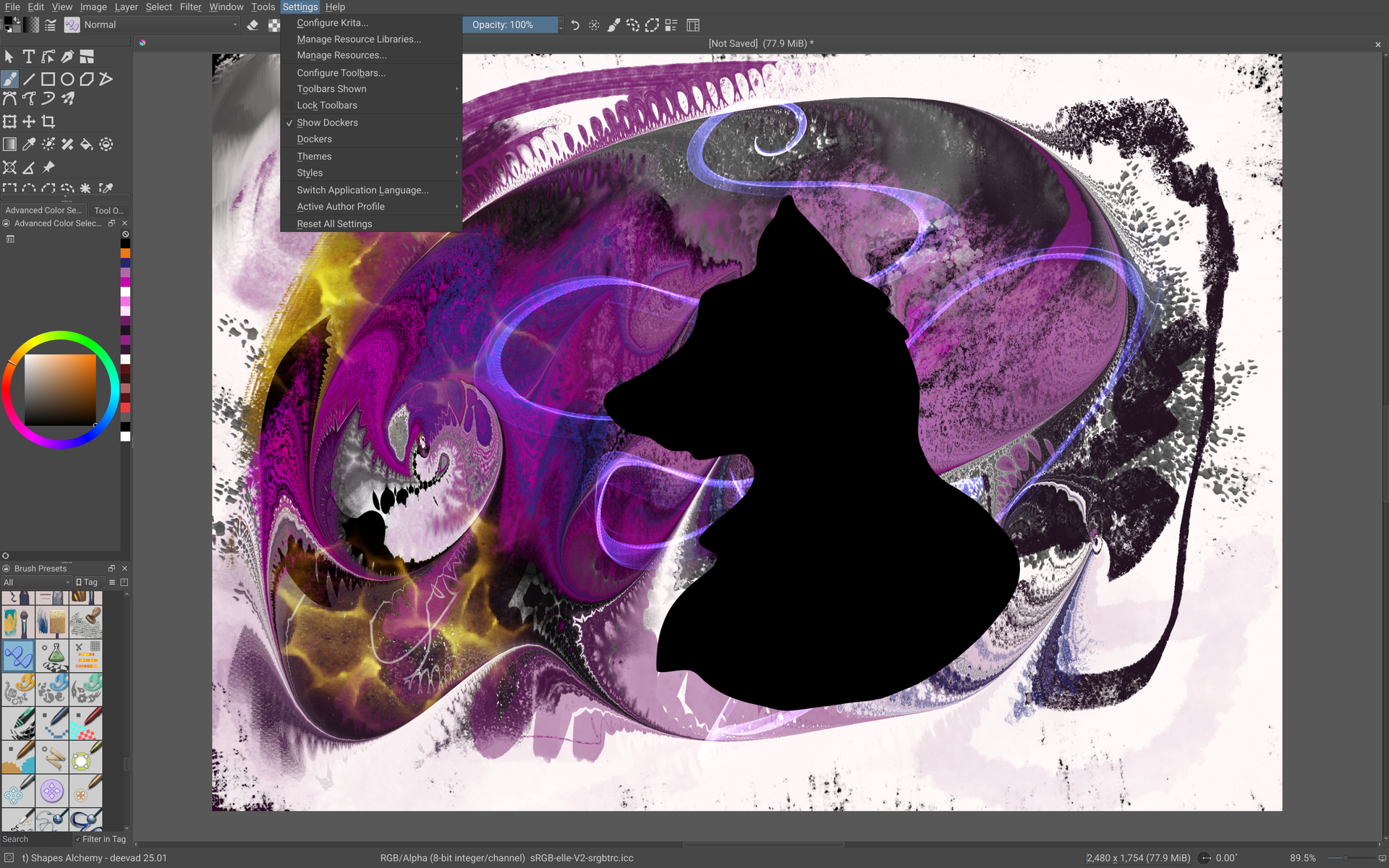This screenshot has width=1389, height=868.
Task: Select the Multibrush tool
Action: pyautogui.click(x=67, y=98)
